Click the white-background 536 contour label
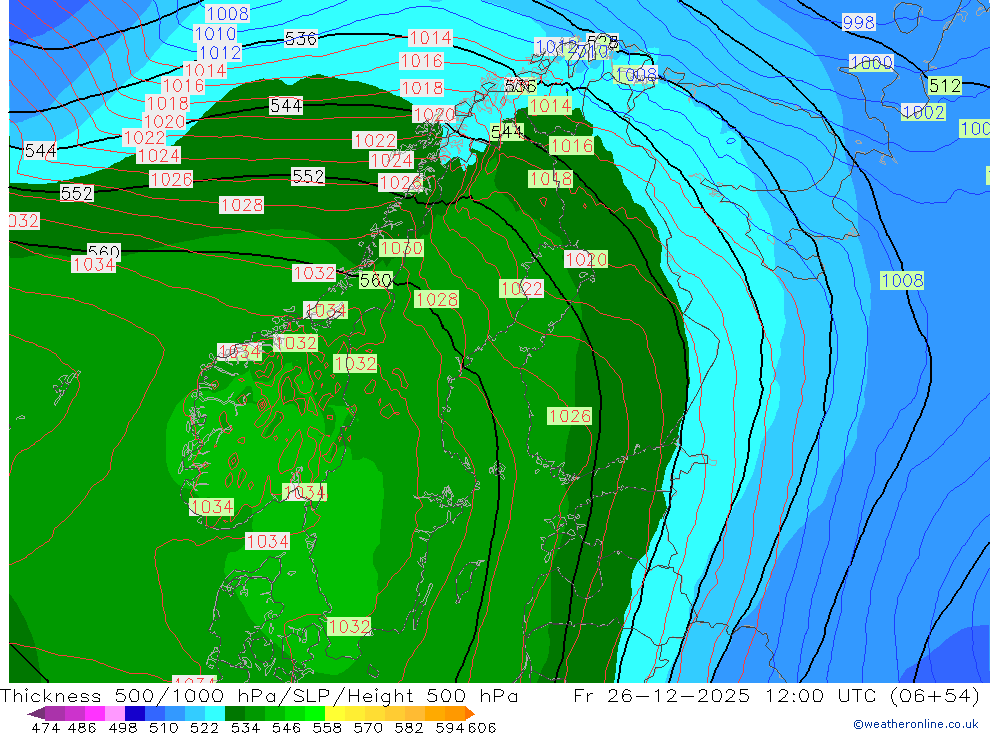 pyautogui.click(x=300, y=39)
